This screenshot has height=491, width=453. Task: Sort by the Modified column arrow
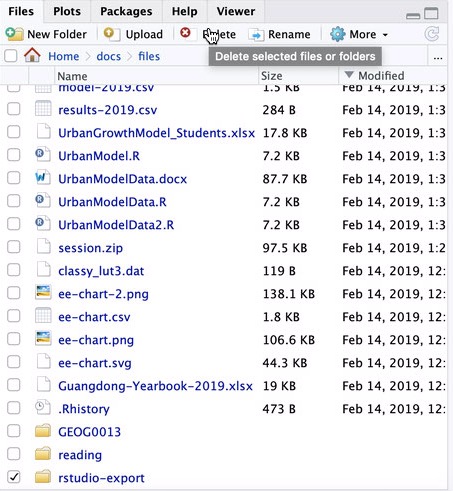349,74
